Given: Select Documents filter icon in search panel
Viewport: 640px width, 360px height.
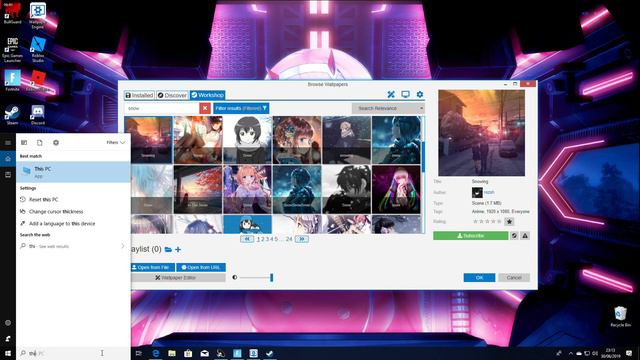Looking at the screenshot, I should (40, 142).
